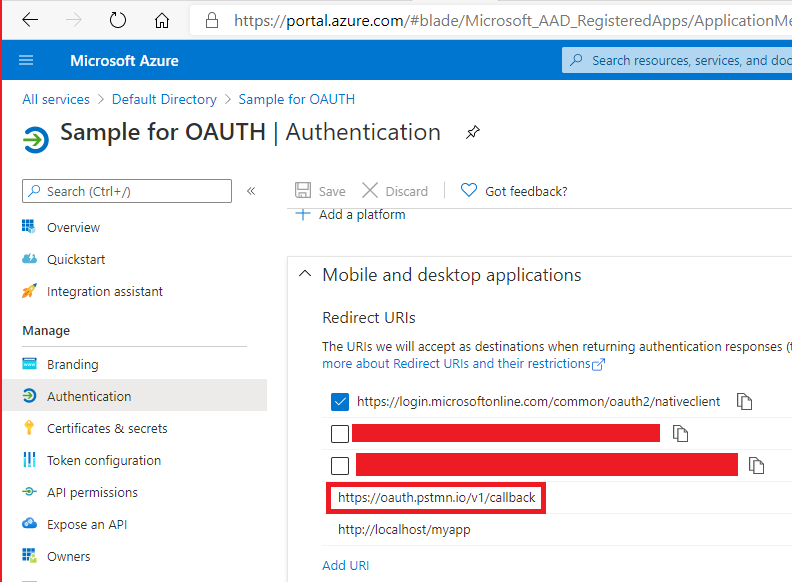Click the Sample for OAUTH app icon
The image size is (792, 582).
pos(36,139)
